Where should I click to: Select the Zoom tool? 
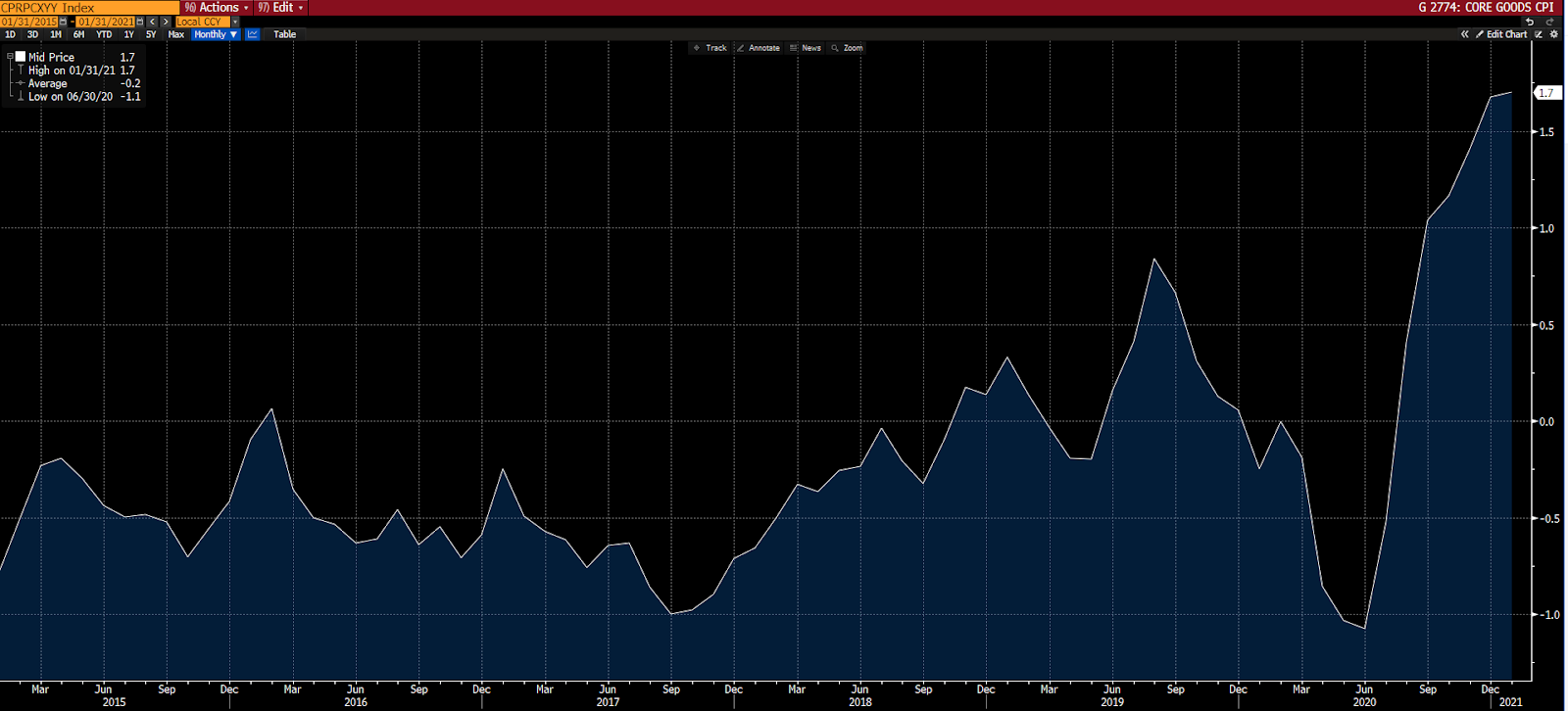pyautogui.click(x=848, y=48)
